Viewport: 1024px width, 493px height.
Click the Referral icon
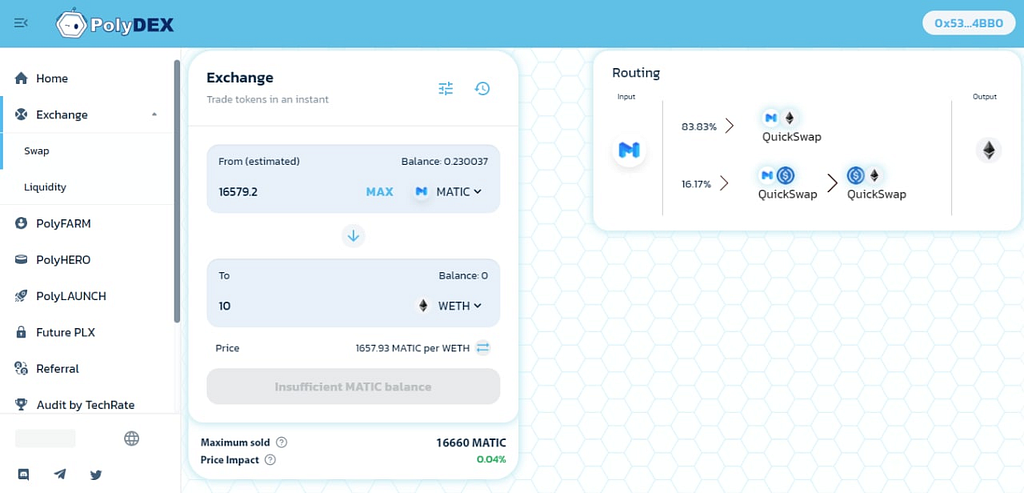click(21, 369)
